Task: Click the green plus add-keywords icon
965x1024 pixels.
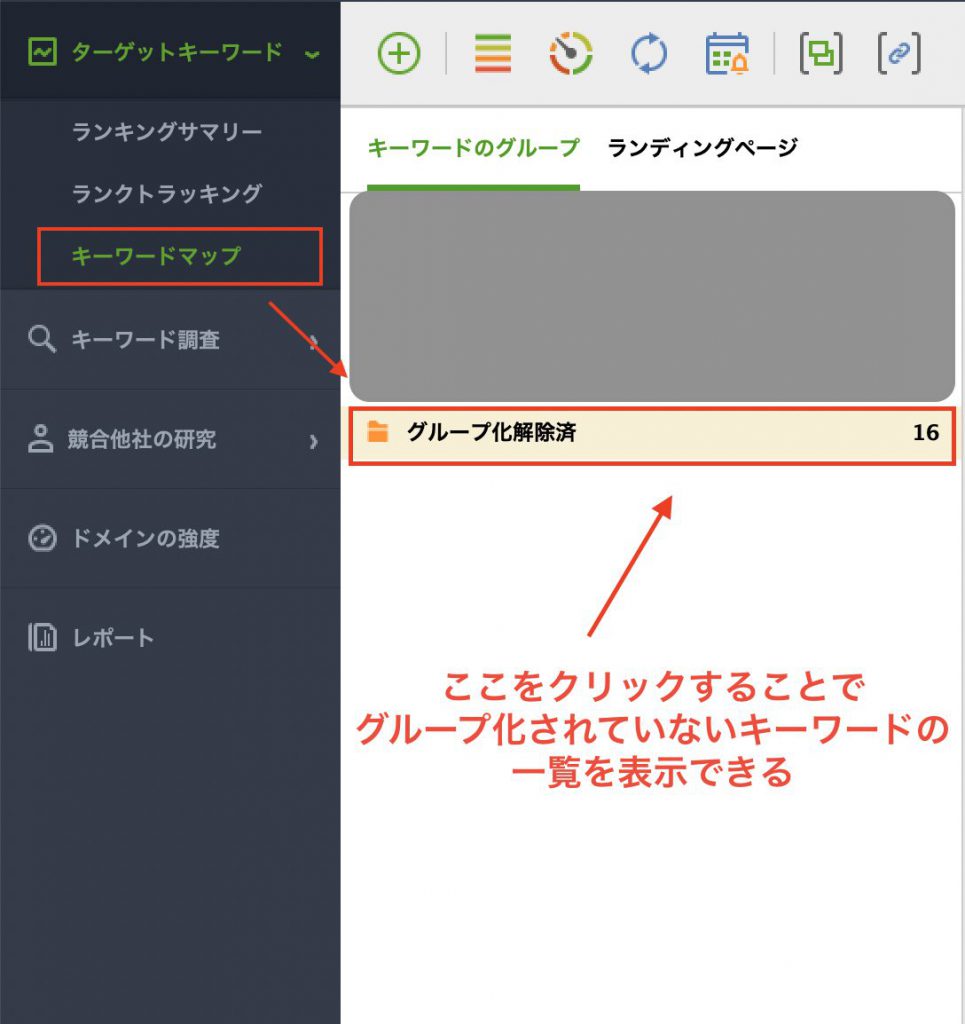Action: click(398, 53)
